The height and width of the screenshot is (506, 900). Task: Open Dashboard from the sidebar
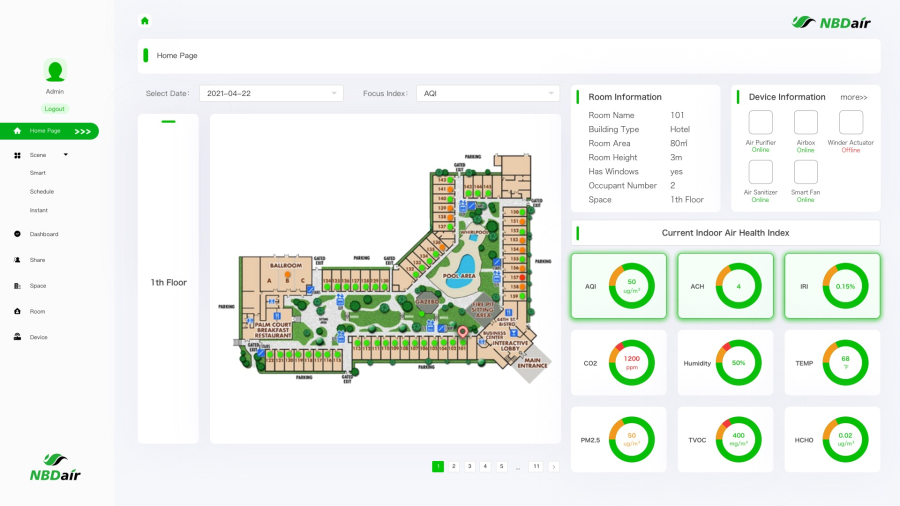(44, 234)
